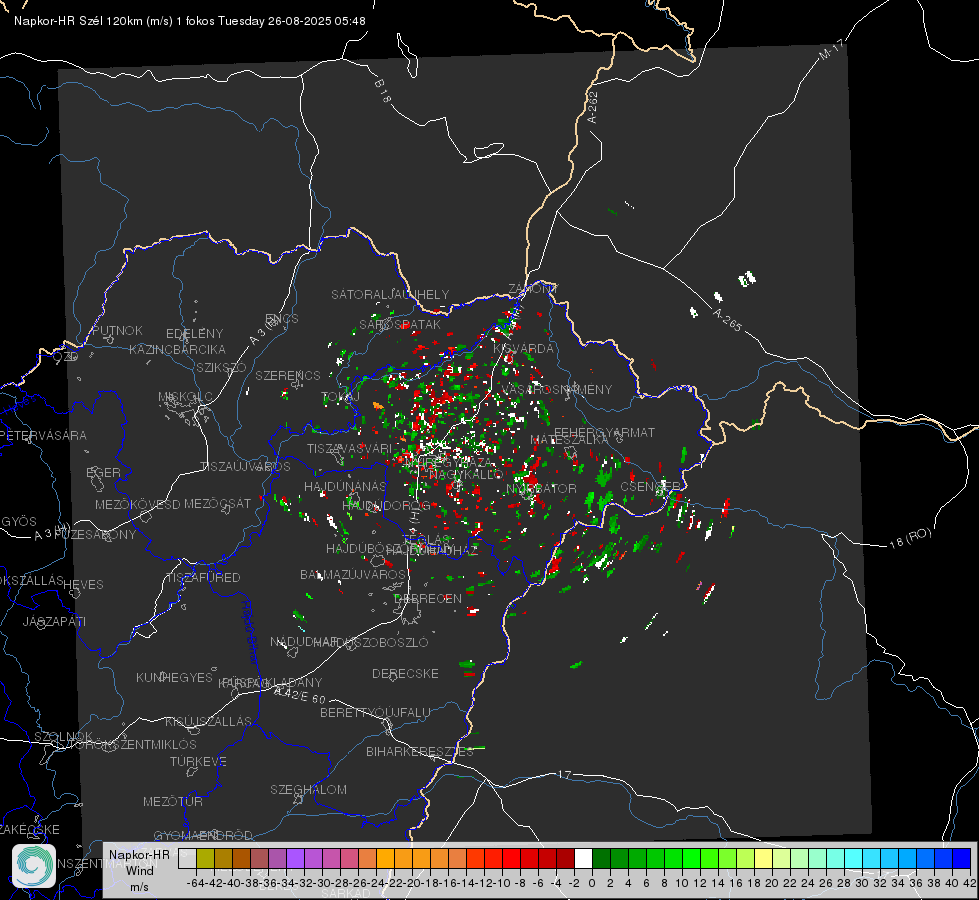Click the HAJDÚNÁNÁS city label
The height and width of the screenshot is (900, 979).
(x=345, y=486)
